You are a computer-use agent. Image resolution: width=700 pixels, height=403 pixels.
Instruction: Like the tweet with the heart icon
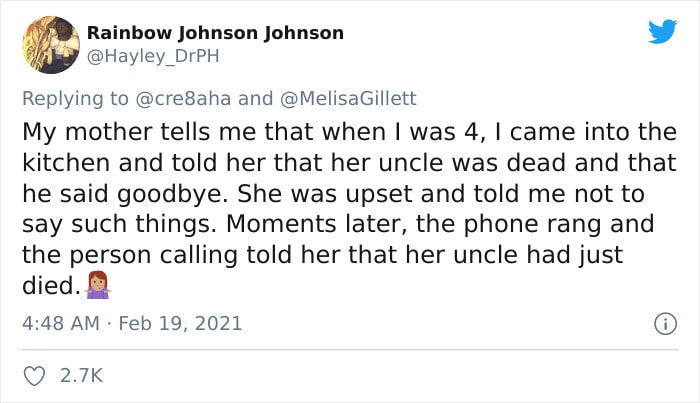point(34,376)
